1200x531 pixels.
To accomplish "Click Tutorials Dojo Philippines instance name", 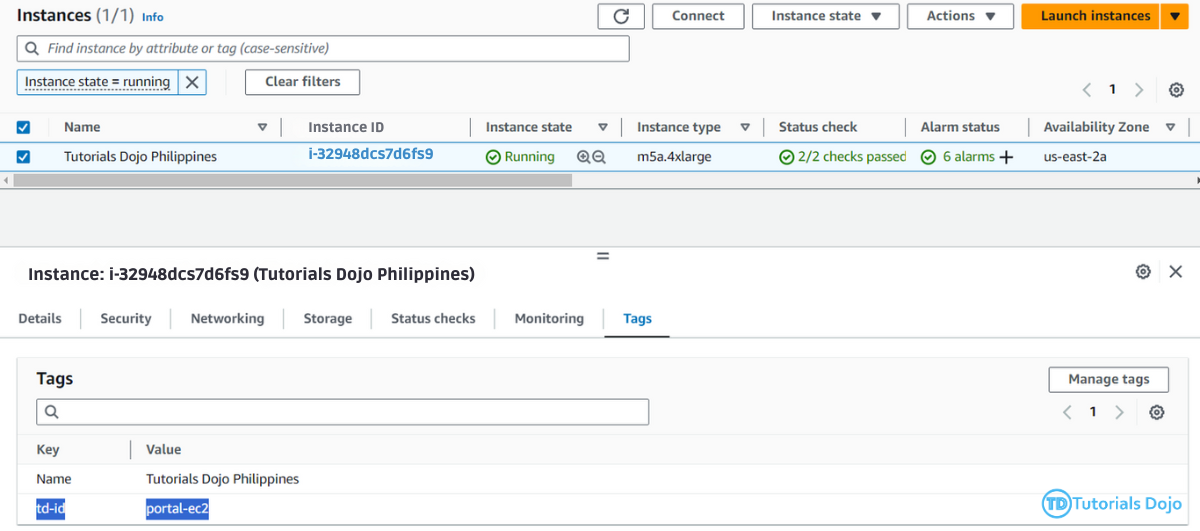I will (140, 157).
